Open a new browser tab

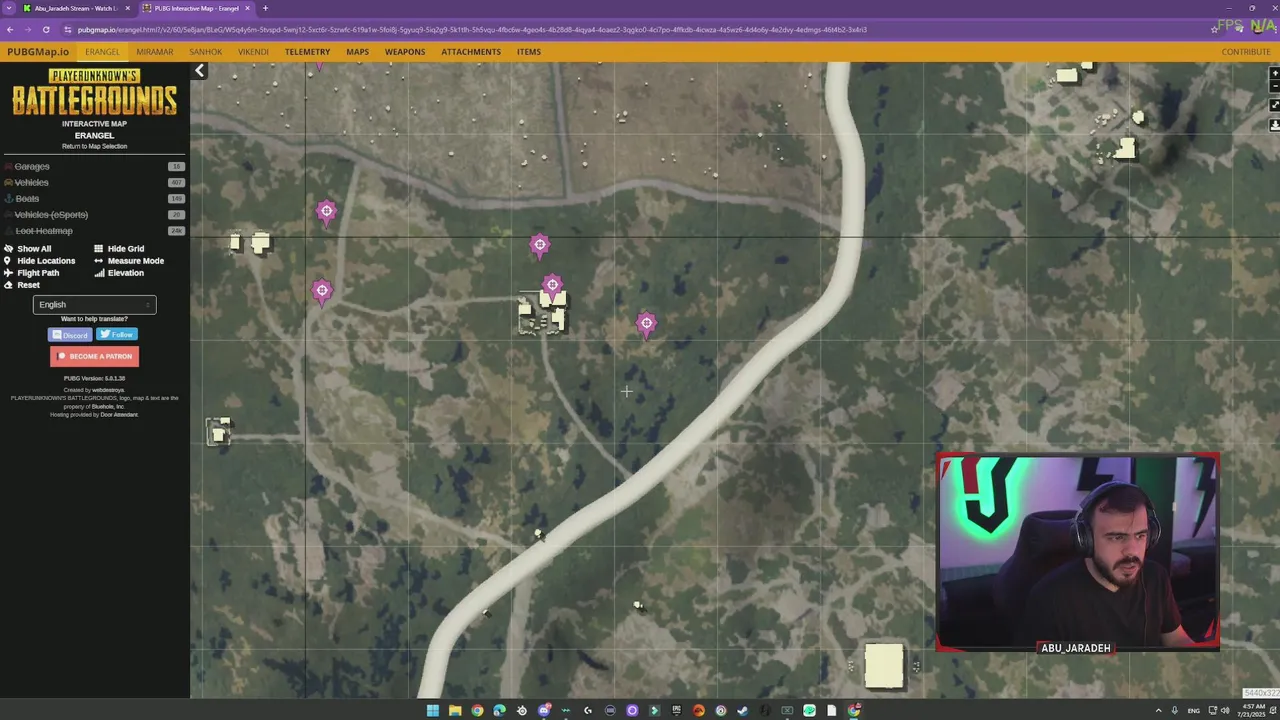coord(265,8)
